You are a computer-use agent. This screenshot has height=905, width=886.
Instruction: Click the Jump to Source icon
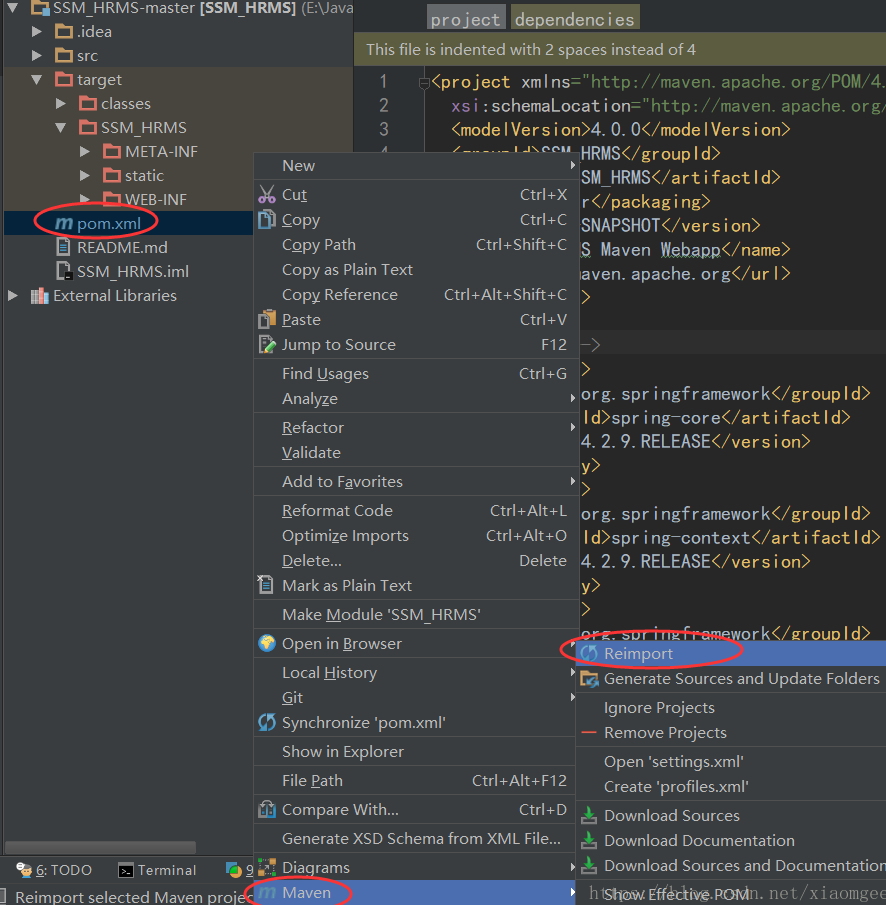coord(267,345)
